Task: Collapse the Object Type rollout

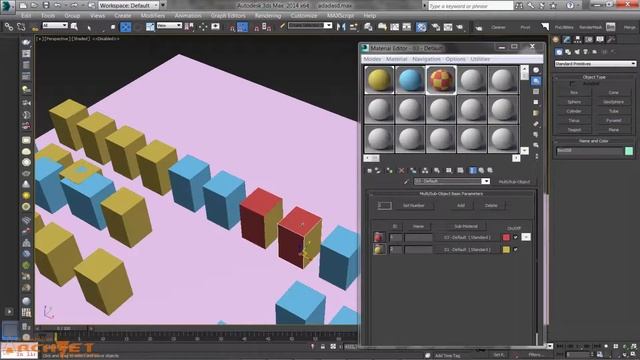Action: (x=594, y=77)
